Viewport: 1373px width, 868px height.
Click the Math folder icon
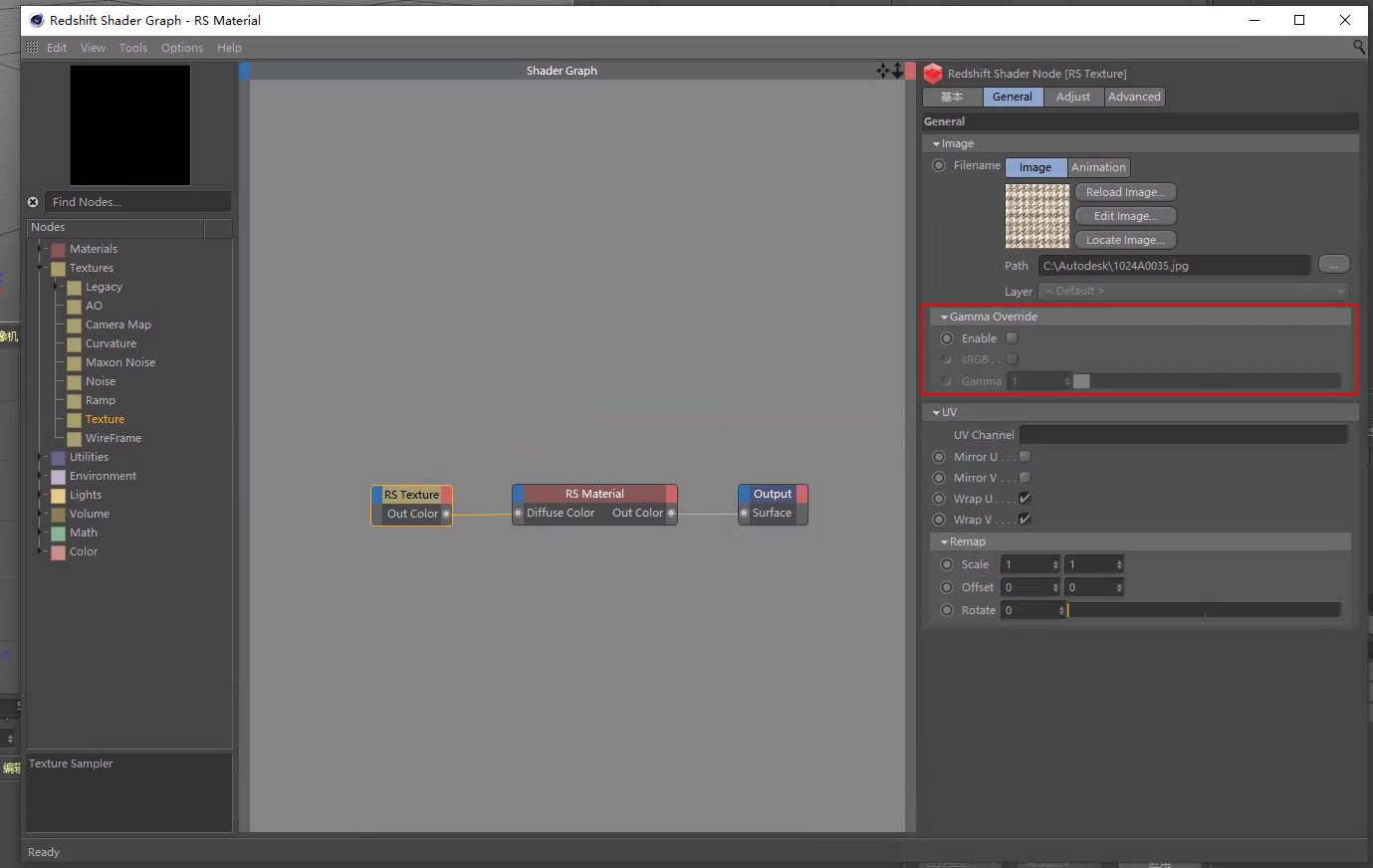(59, 534)
